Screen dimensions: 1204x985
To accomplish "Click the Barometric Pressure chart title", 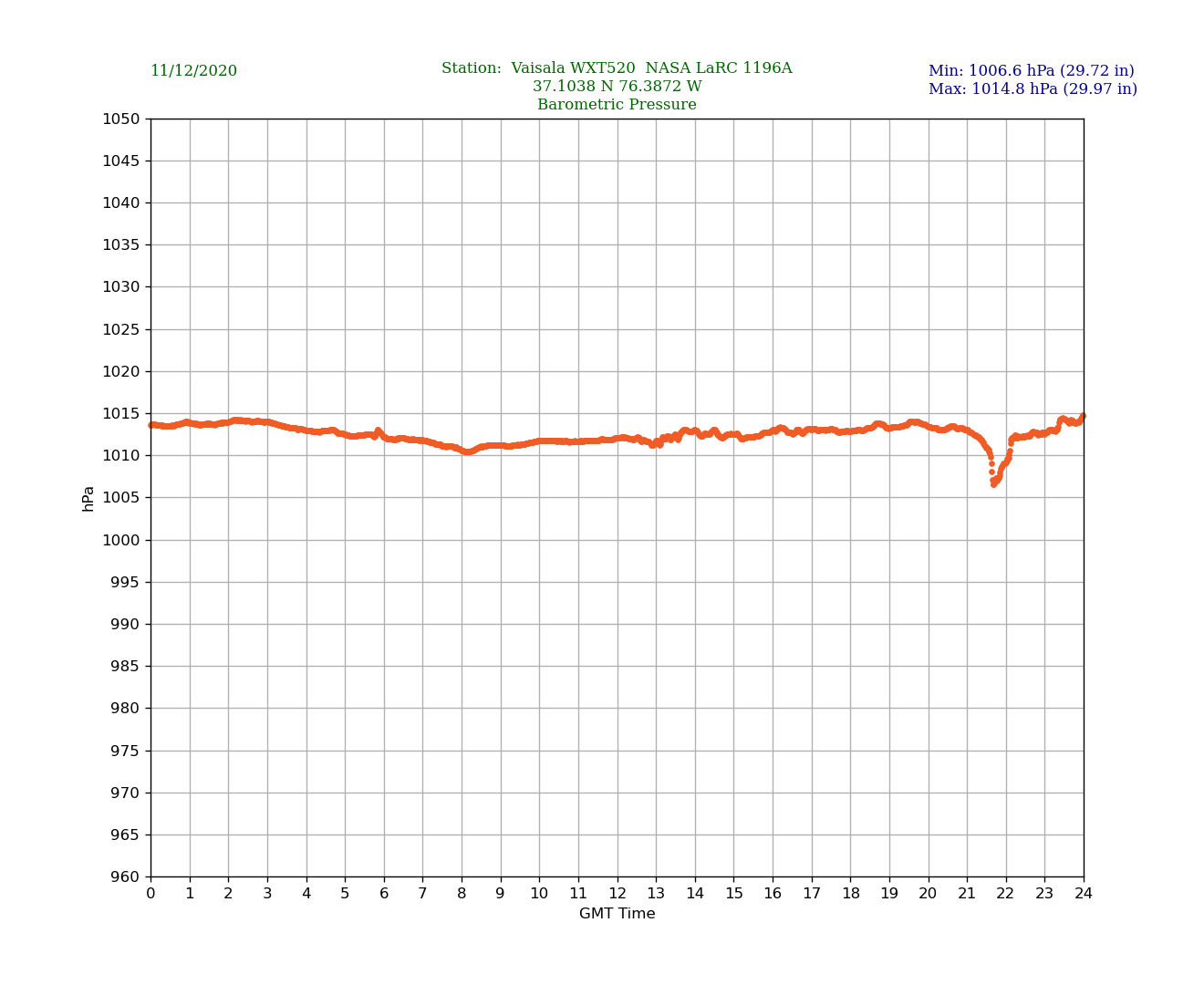I will 617,105.
